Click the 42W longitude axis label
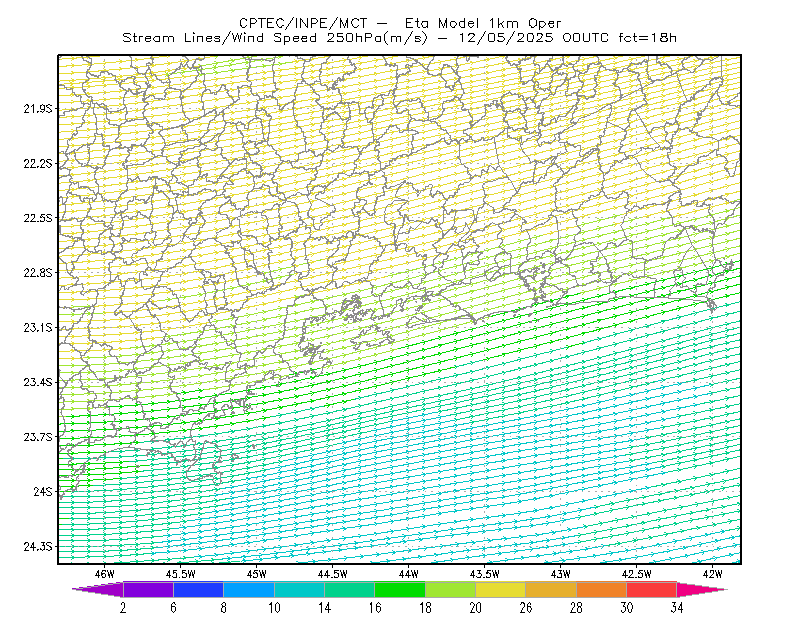Screen dimensions: 800x618 (713, 574)
